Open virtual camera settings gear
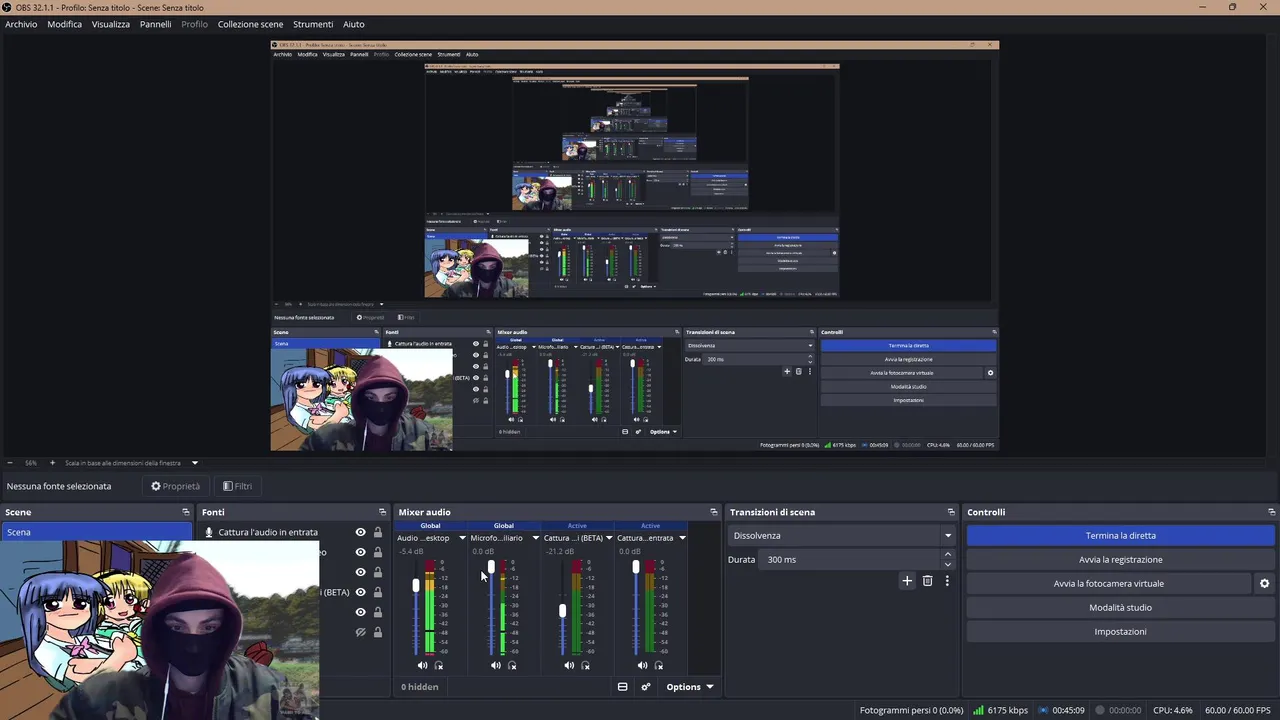This screenshot has height=720, width=1280. 1264,583
